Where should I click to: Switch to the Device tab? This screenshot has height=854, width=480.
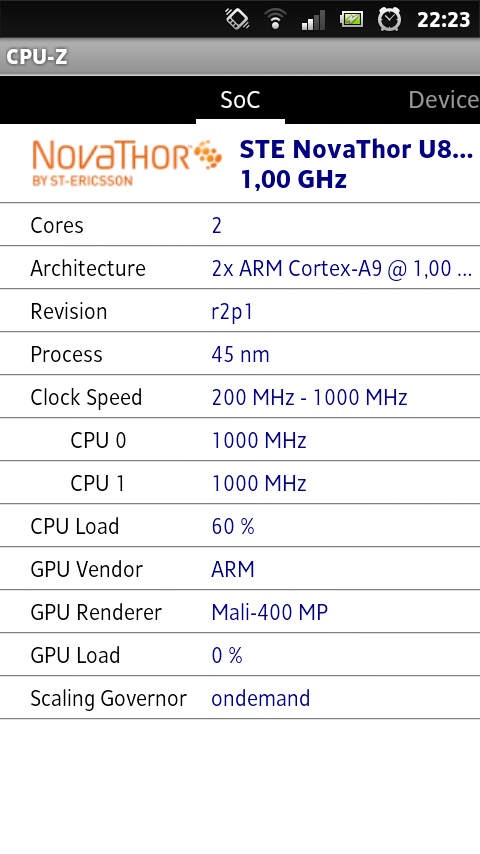443,100
